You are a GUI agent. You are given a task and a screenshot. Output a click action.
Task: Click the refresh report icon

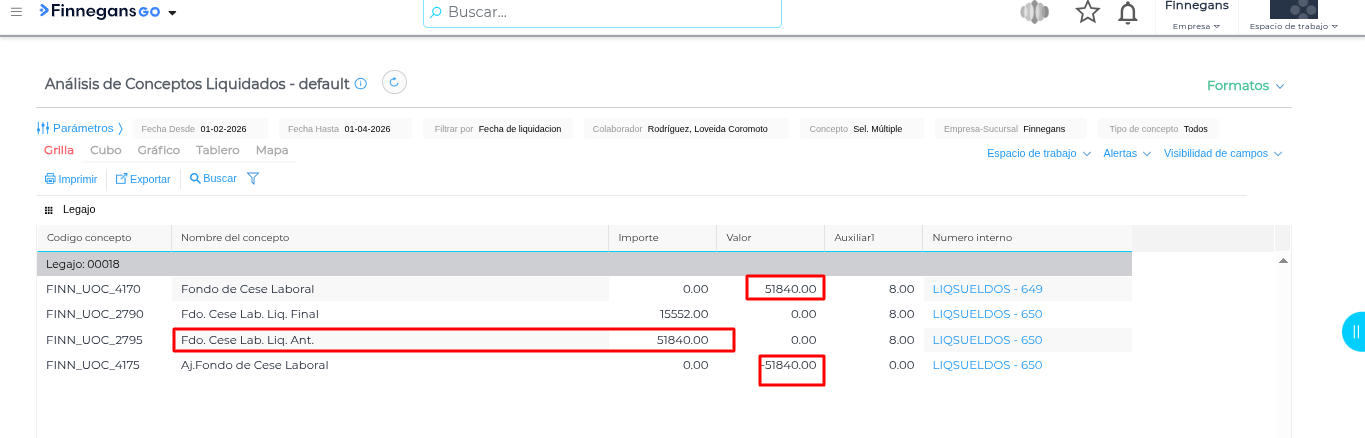coord(394,83)
